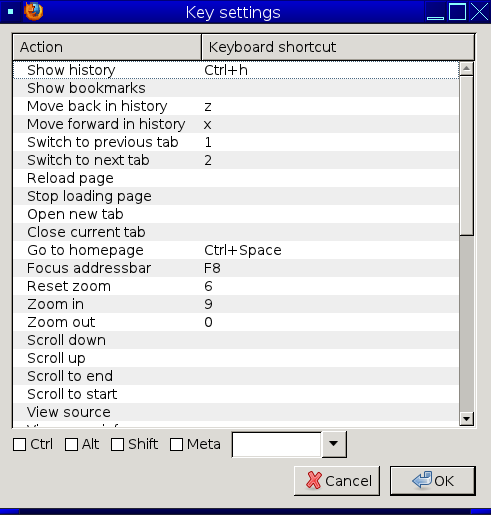Viewport: 491px width, 515px height.
Task: Expand the key selection dropdown arrow
Action: tap(334, 444)
